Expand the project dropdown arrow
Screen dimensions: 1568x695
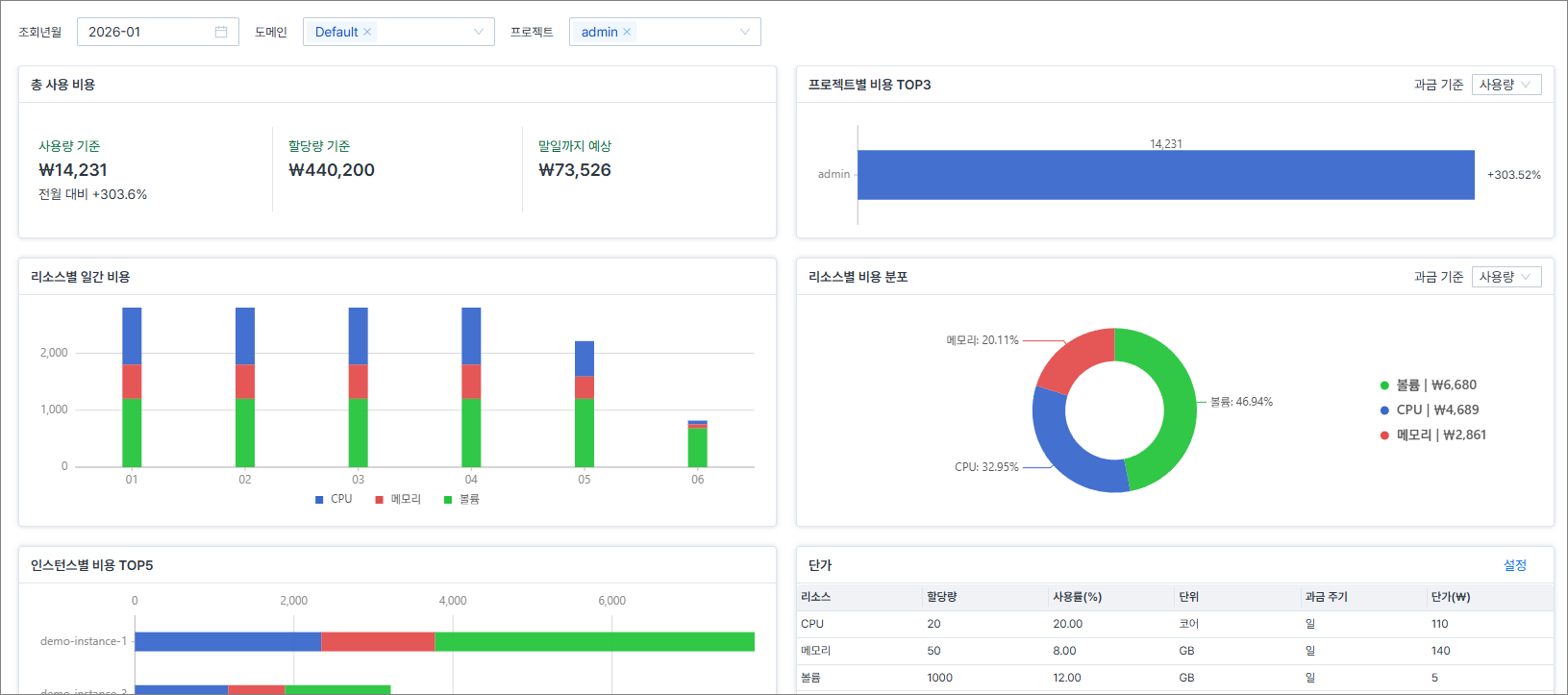(x=744, y=32)
